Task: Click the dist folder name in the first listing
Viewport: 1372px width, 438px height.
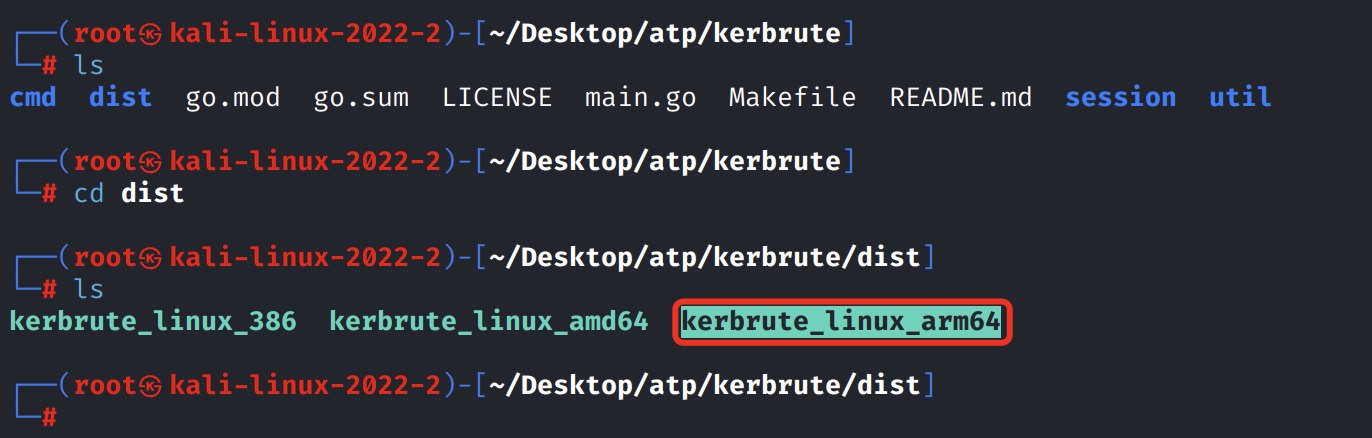Action: pyautogui.click(x=120, y=97)
